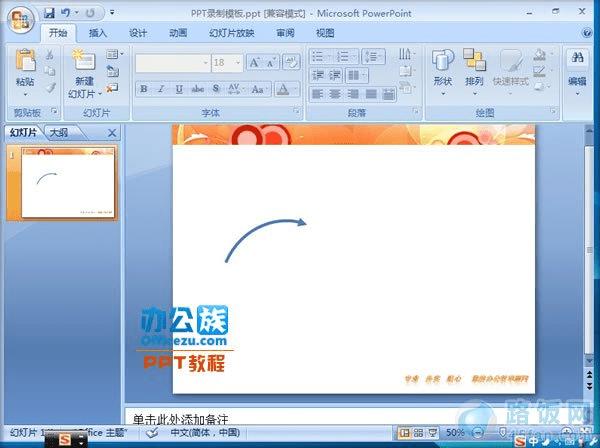Screen dimensions: 600x448
Task: Open the 编辑 editing menu
Action: pos(577,72)
